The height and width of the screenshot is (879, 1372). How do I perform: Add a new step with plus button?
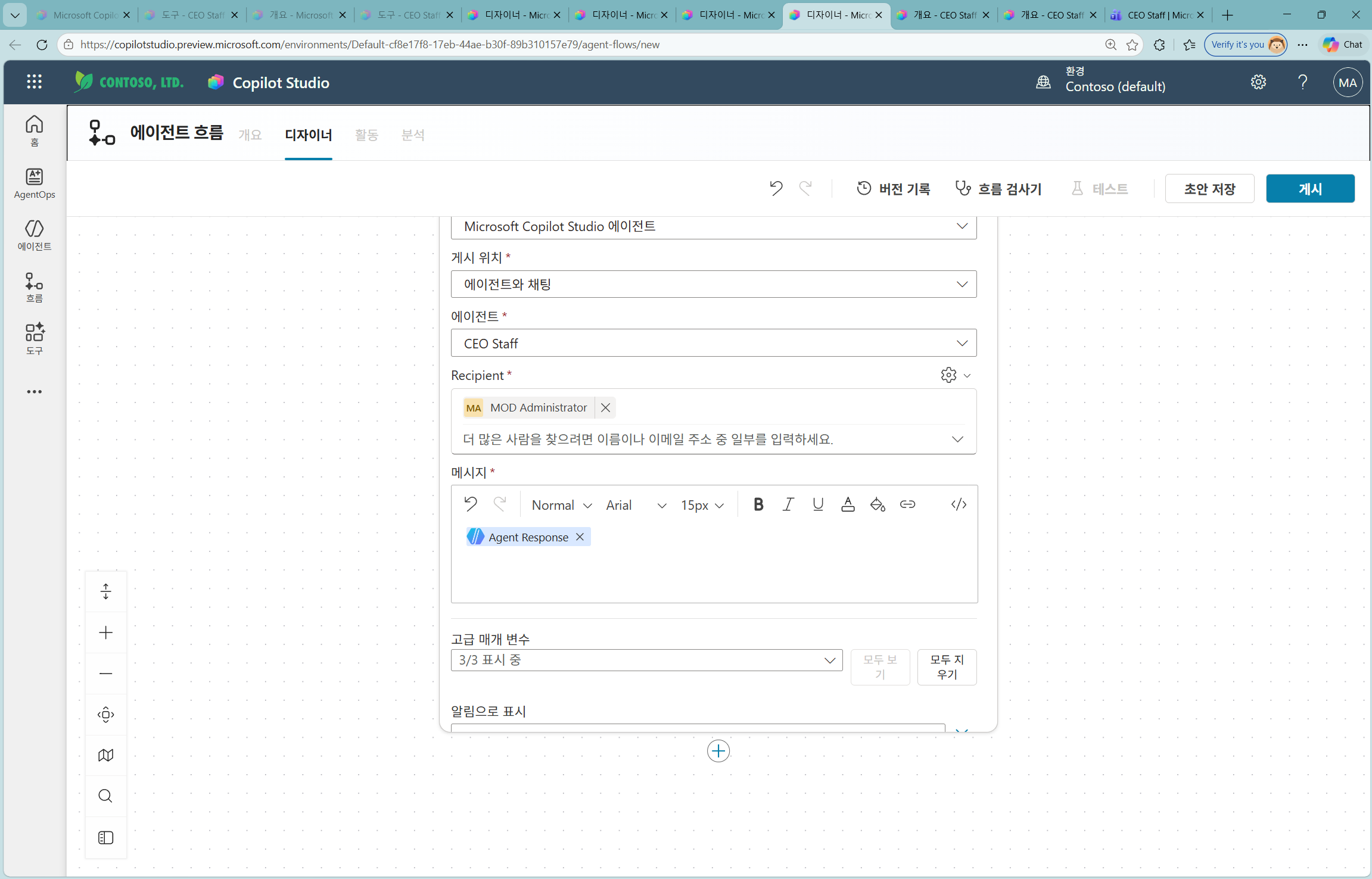coord(718,751)
